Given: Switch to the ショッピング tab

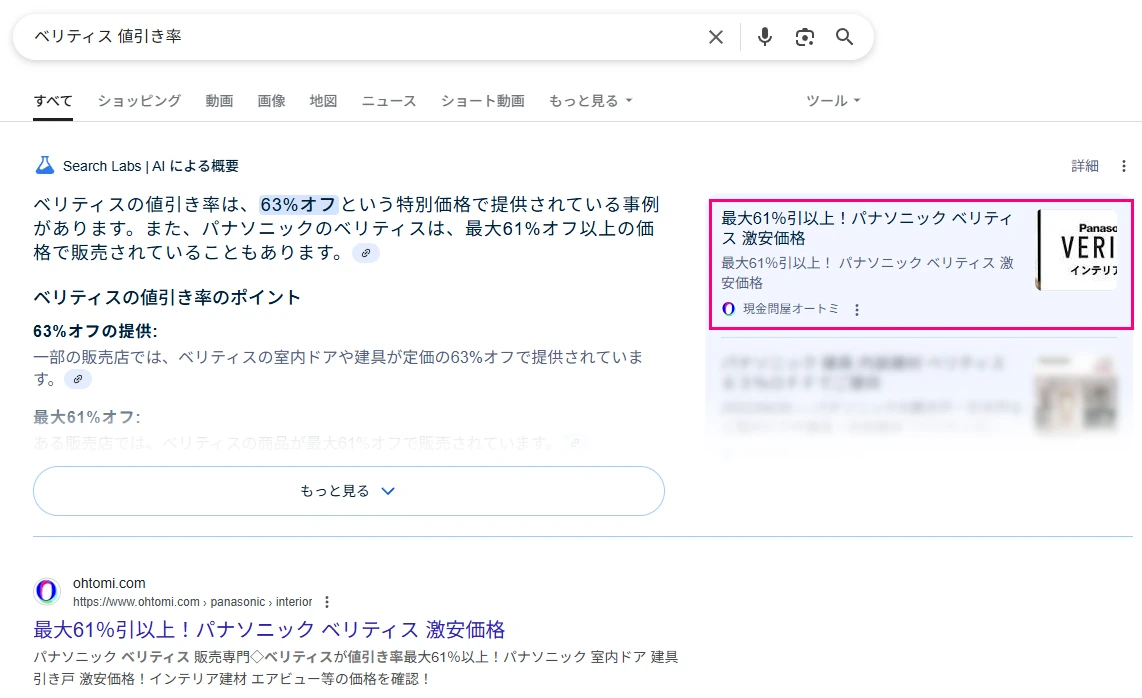Looking at the screenshot, I should 139,101.
